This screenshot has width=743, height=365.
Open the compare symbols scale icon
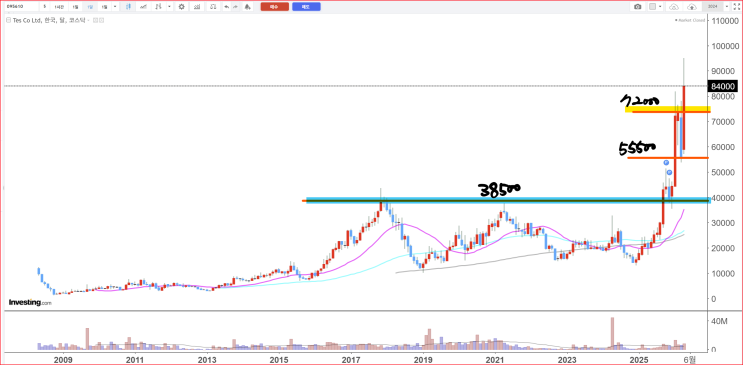point(213,7)
